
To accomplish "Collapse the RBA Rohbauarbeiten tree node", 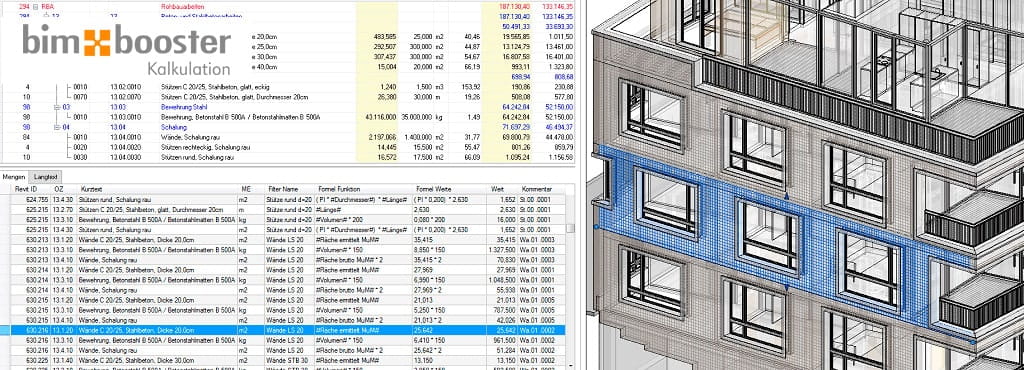I will [35, 6].
